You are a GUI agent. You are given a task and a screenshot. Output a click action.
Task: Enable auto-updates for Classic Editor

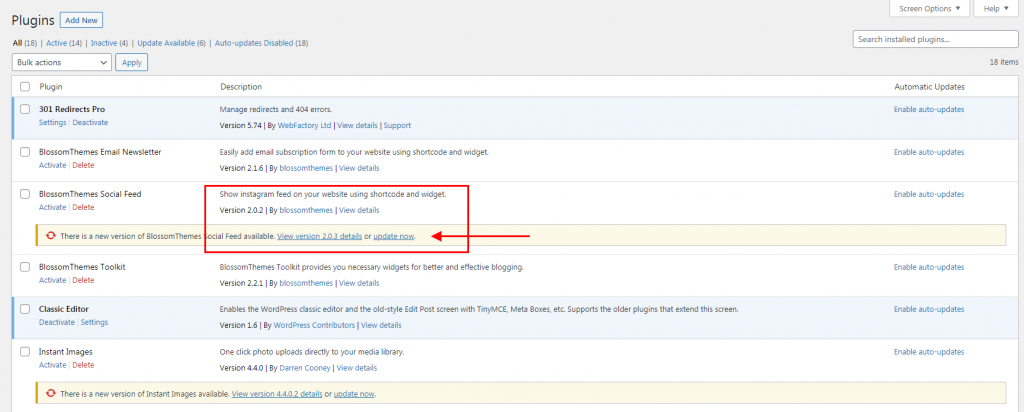click(x=928, y=309)
